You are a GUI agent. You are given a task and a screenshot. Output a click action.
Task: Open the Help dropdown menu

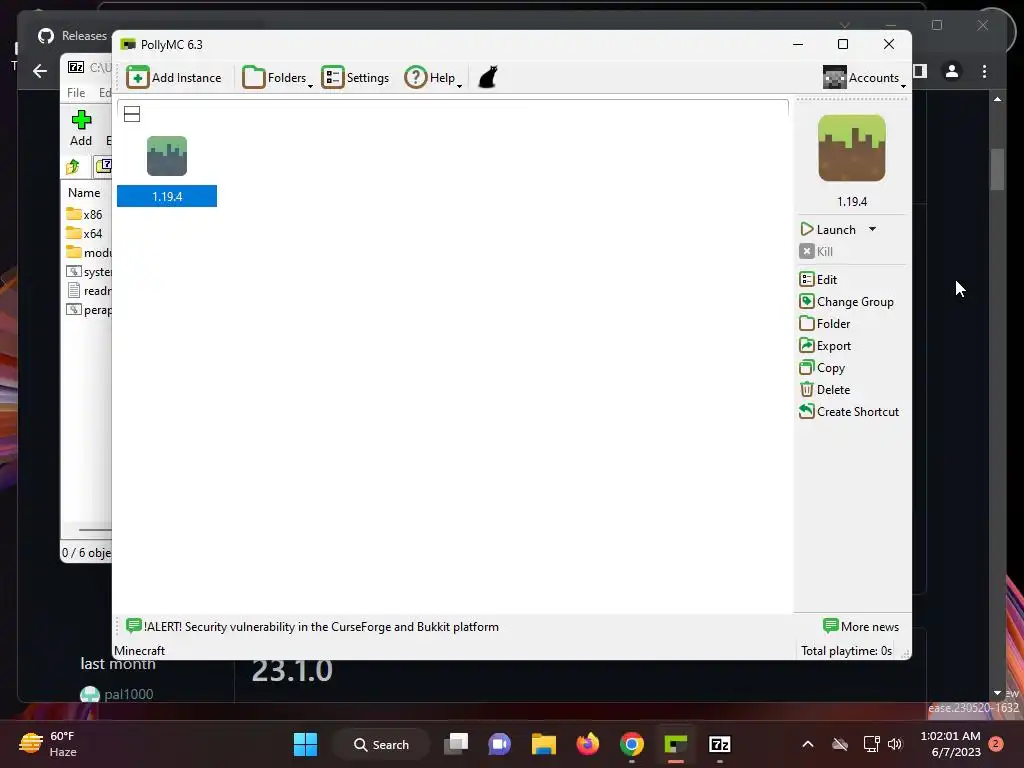pos(433,78)
